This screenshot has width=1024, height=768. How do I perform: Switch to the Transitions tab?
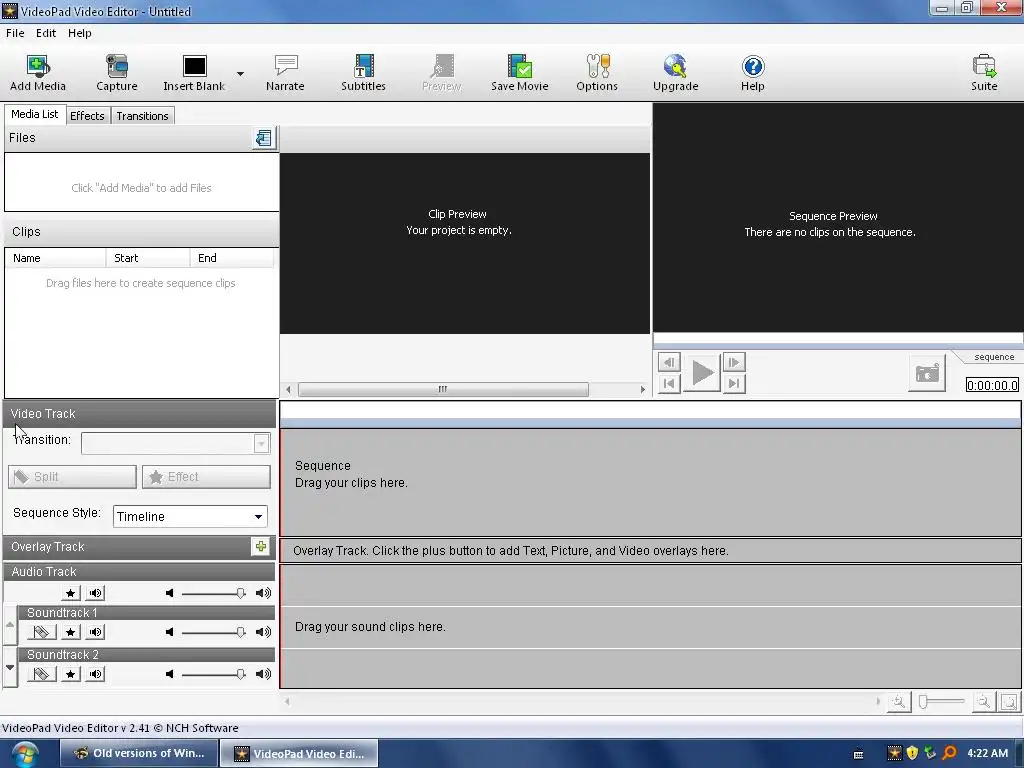coord(142,116)
